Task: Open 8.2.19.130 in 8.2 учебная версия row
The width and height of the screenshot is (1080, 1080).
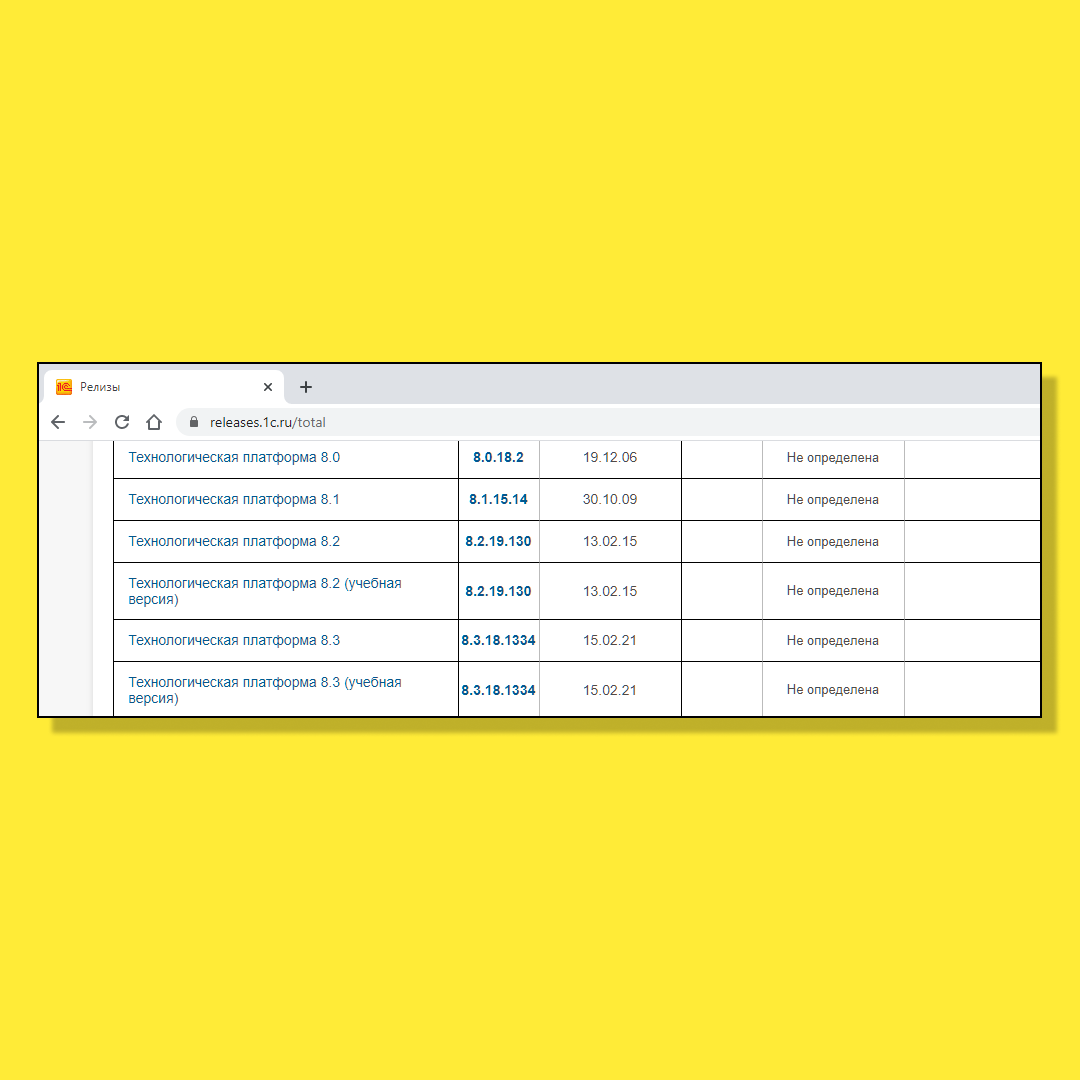Action: (x=498, y=591)
